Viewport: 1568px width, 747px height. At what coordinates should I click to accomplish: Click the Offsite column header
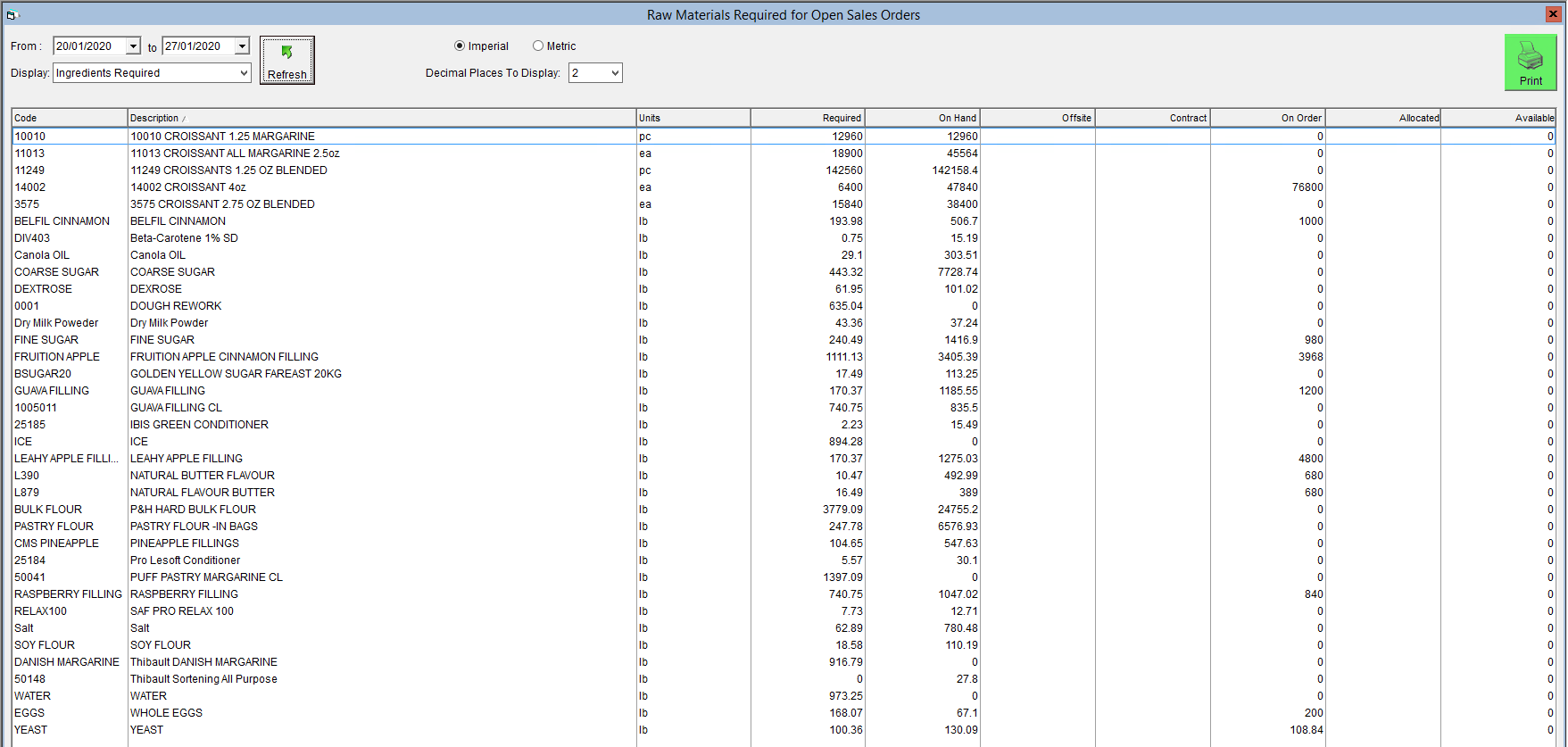pos(1038,118)
